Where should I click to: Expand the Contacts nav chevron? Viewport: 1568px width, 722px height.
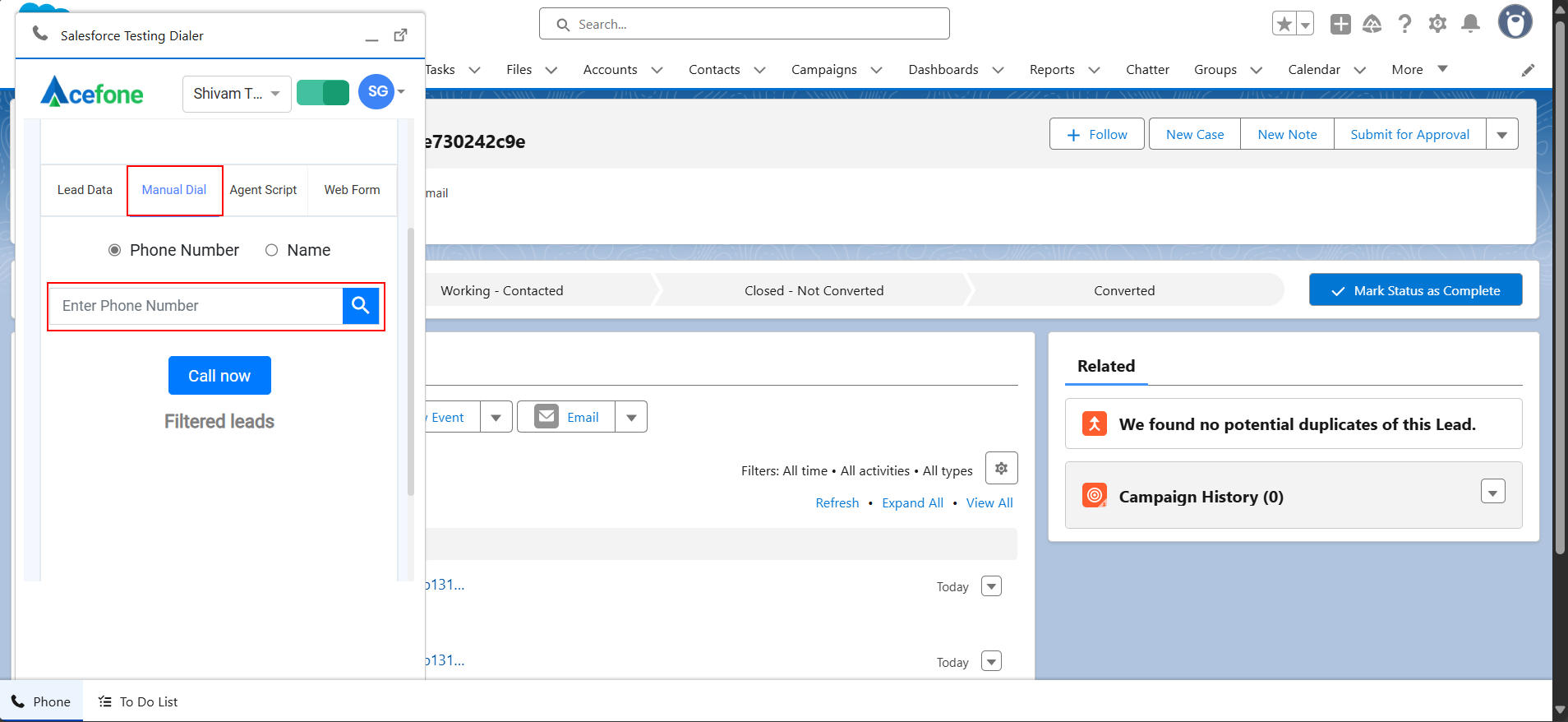point(759,70)
